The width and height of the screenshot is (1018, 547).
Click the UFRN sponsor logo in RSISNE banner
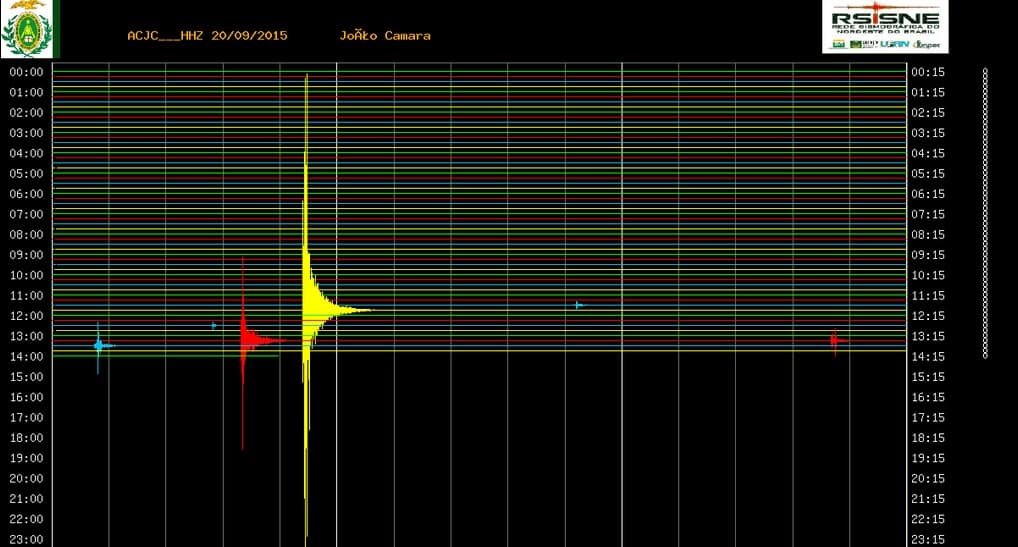click(895, 44)
